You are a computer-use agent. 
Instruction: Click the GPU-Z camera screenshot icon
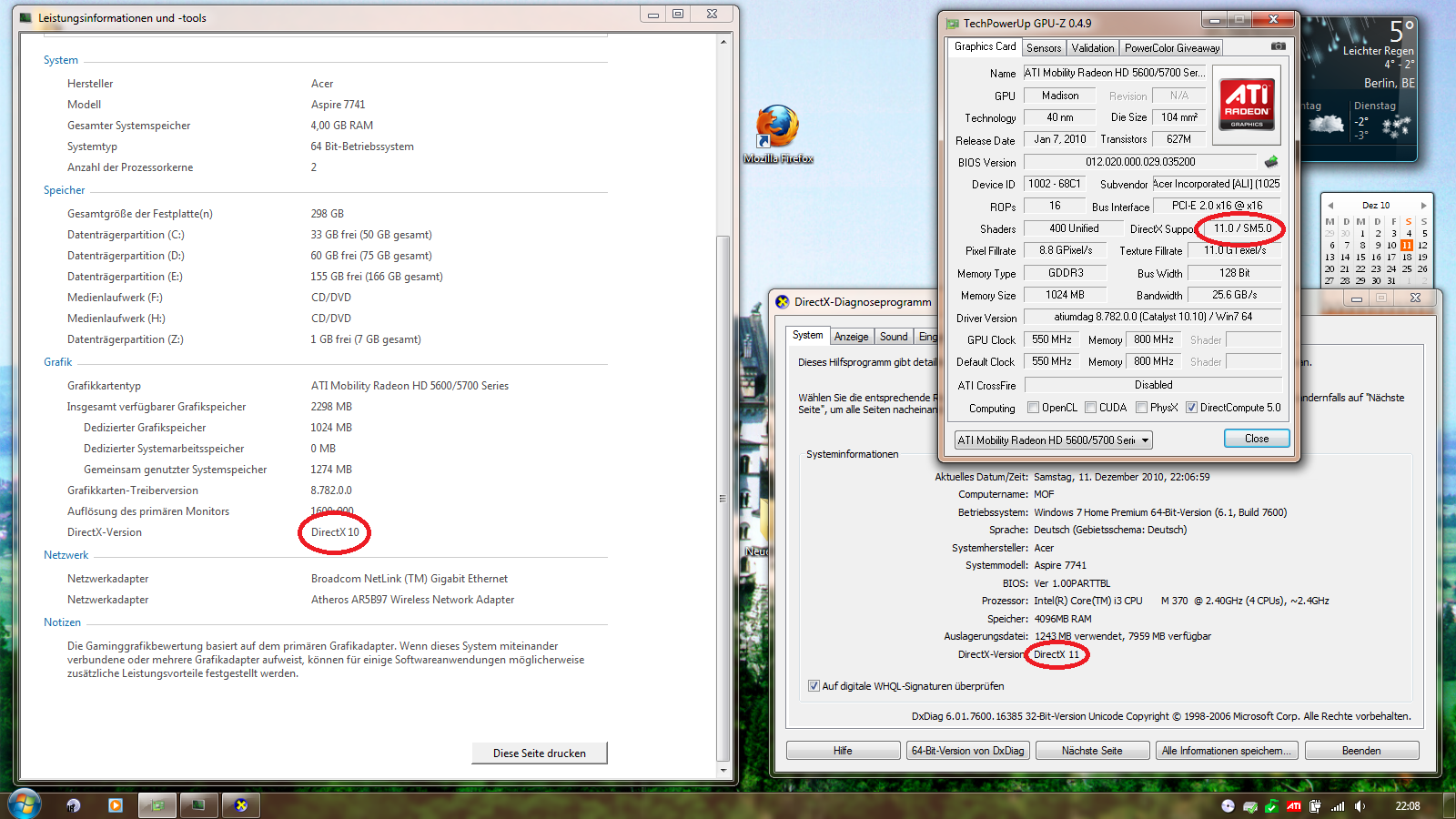click(1279, 46)
